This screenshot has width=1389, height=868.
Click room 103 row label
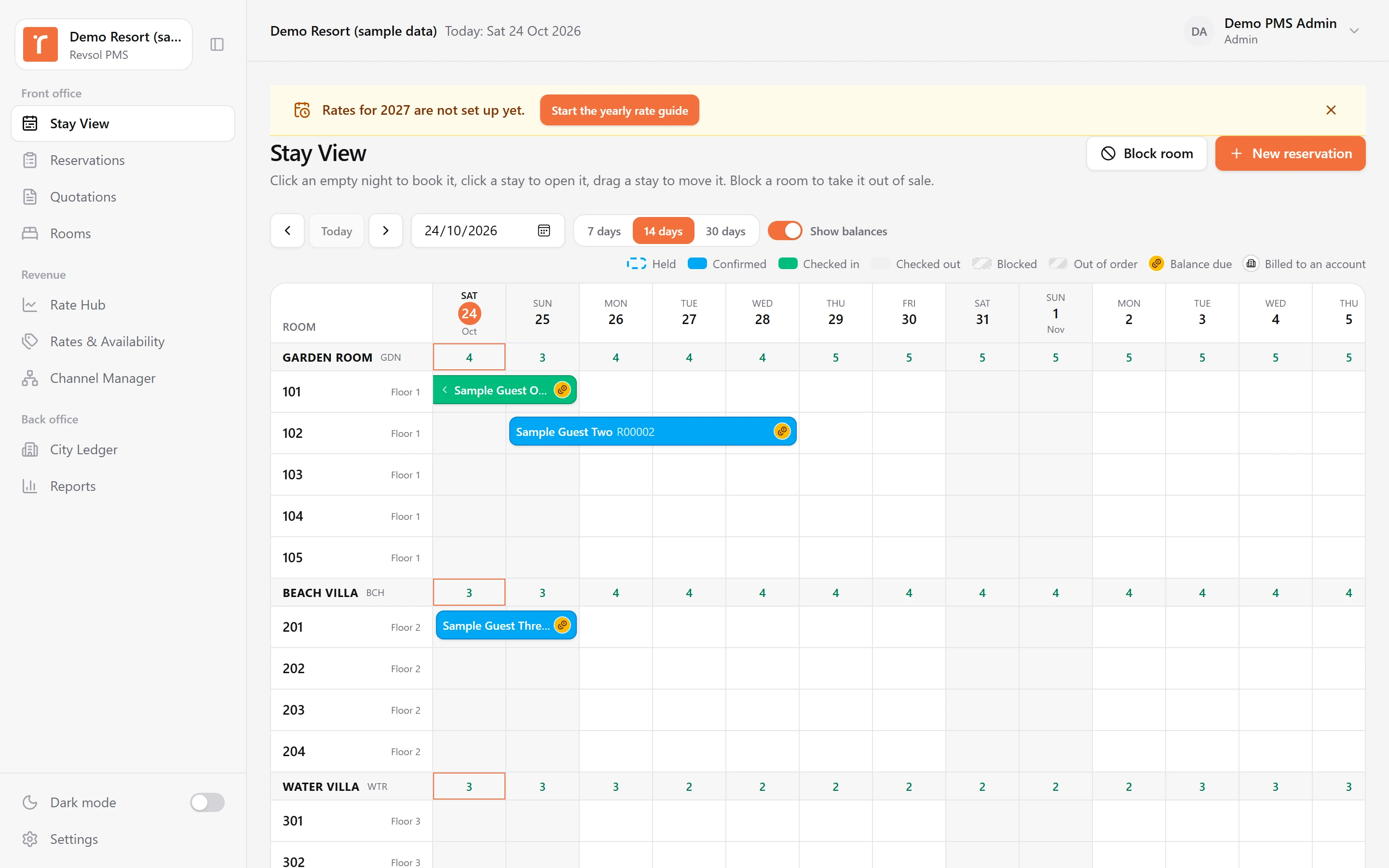351,475
